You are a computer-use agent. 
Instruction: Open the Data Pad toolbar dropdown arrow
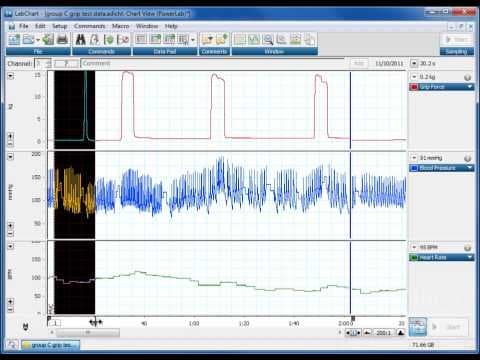point(193,40)
